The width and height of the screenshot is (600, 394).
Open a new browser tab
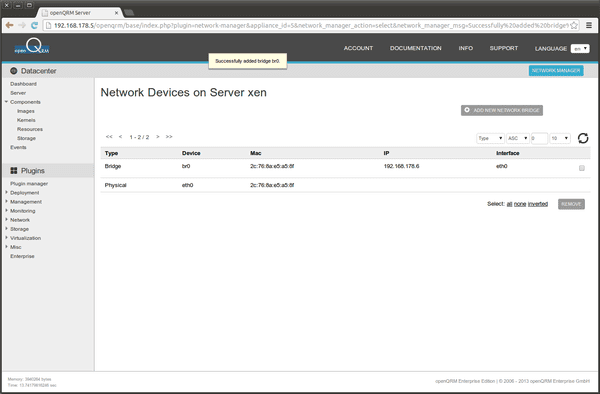point(129,13)
